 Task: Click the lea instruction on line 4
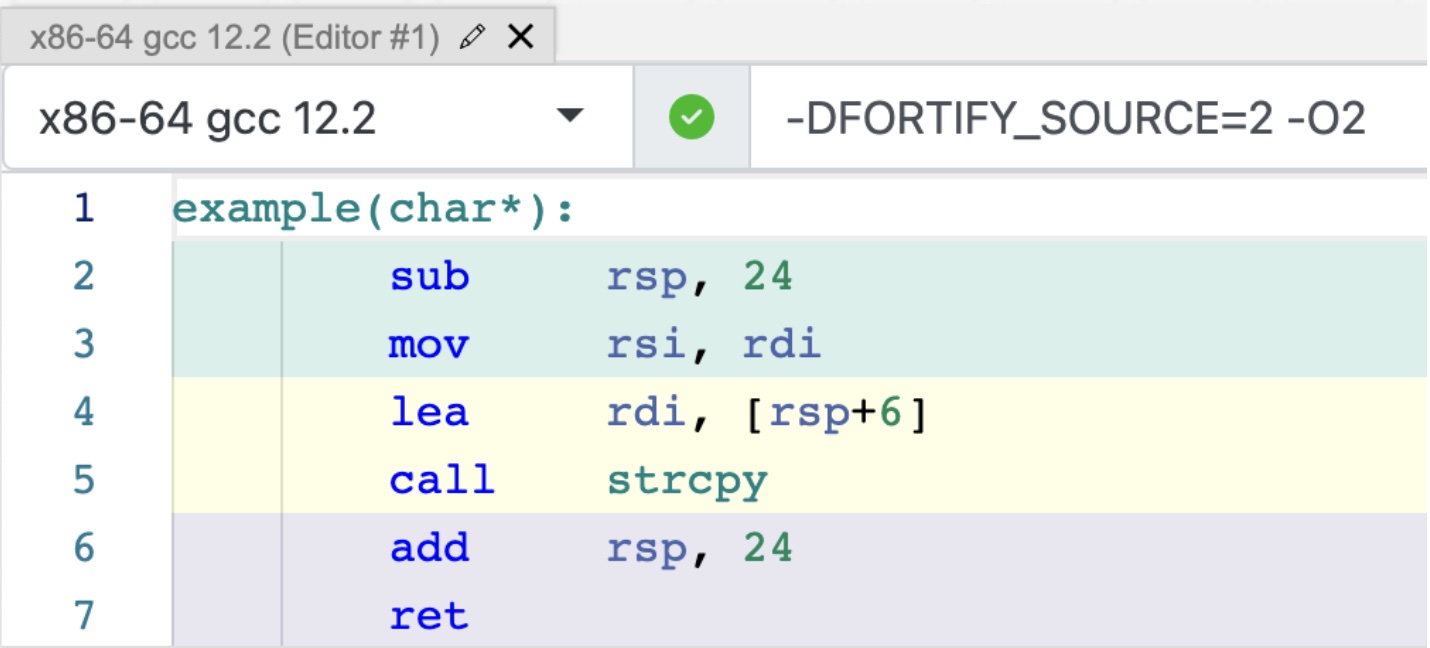pos(429,412)
